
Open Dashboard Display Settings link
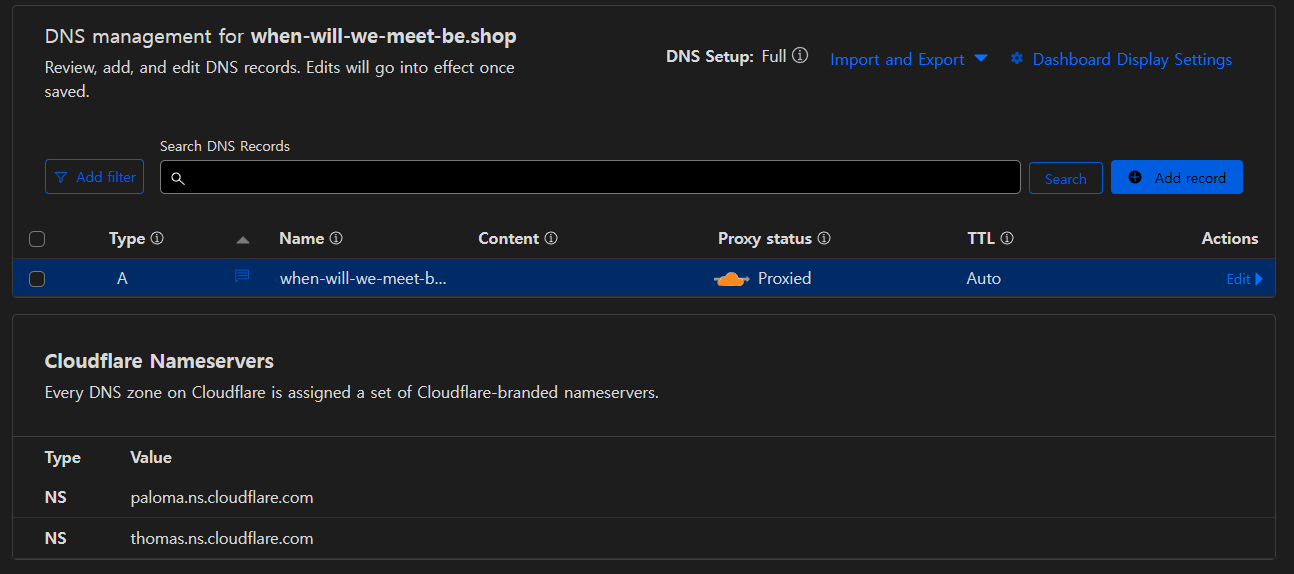tap(1131, 60)
